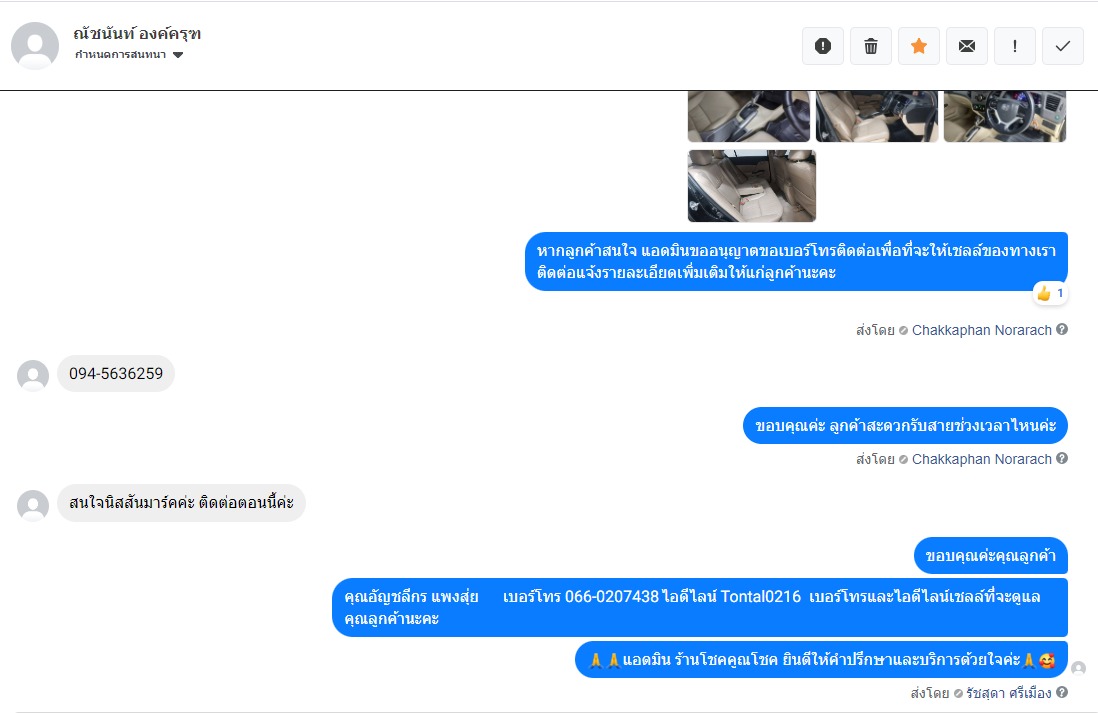Click the thumbs-up reaction badge on message
Viewport: 1098px width, 713px height.
[x=1050, y=293]
